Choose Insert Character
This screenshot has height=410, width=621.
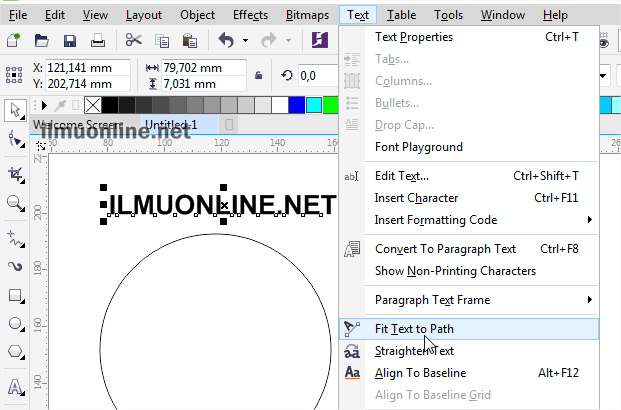tap(469, 198)
